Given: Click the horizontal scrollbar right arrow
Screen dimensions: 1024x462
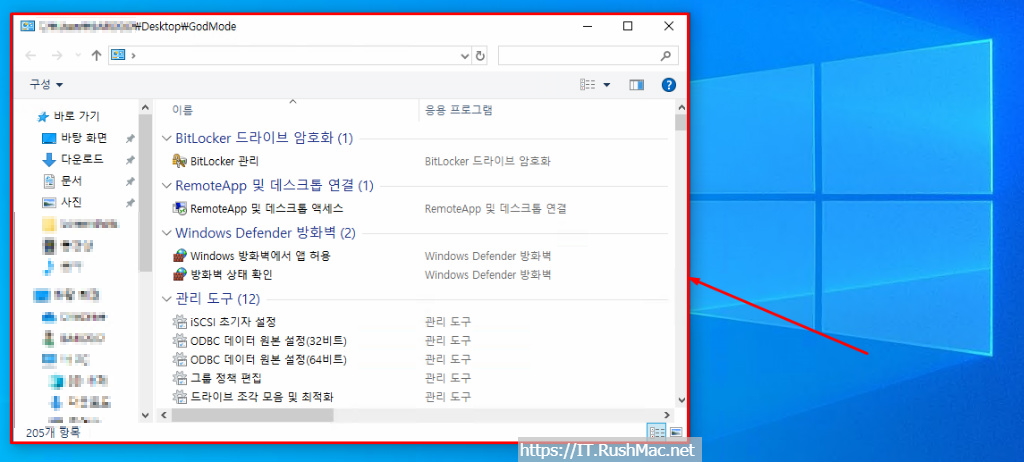Looking at the screenshot, I should point(667,415).
